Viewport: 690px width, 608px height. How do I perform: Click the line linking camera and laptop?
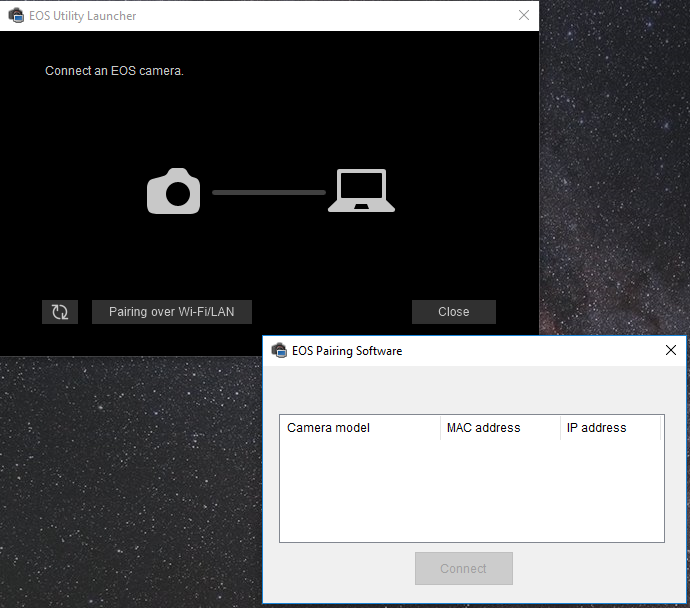pos(268,191)
